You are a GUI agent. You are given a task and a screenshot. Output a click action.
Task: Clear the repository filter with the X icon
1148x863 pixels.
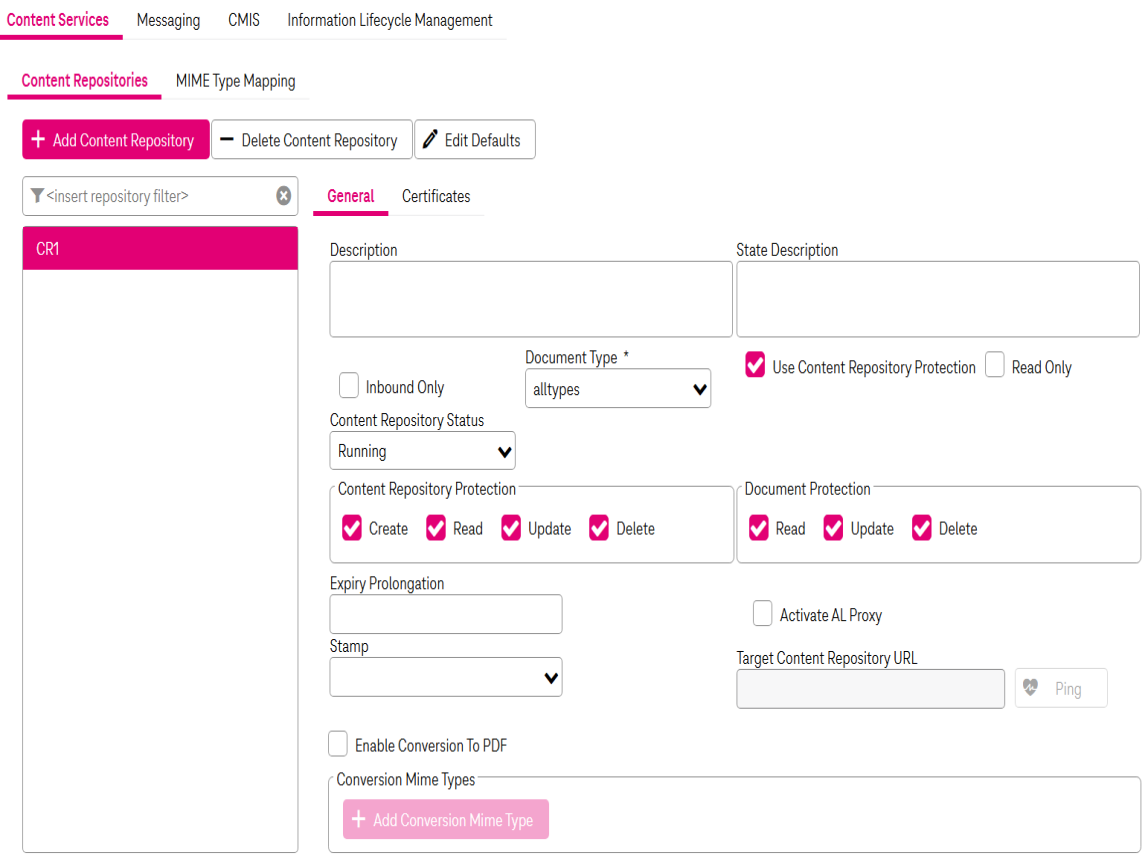284,196
